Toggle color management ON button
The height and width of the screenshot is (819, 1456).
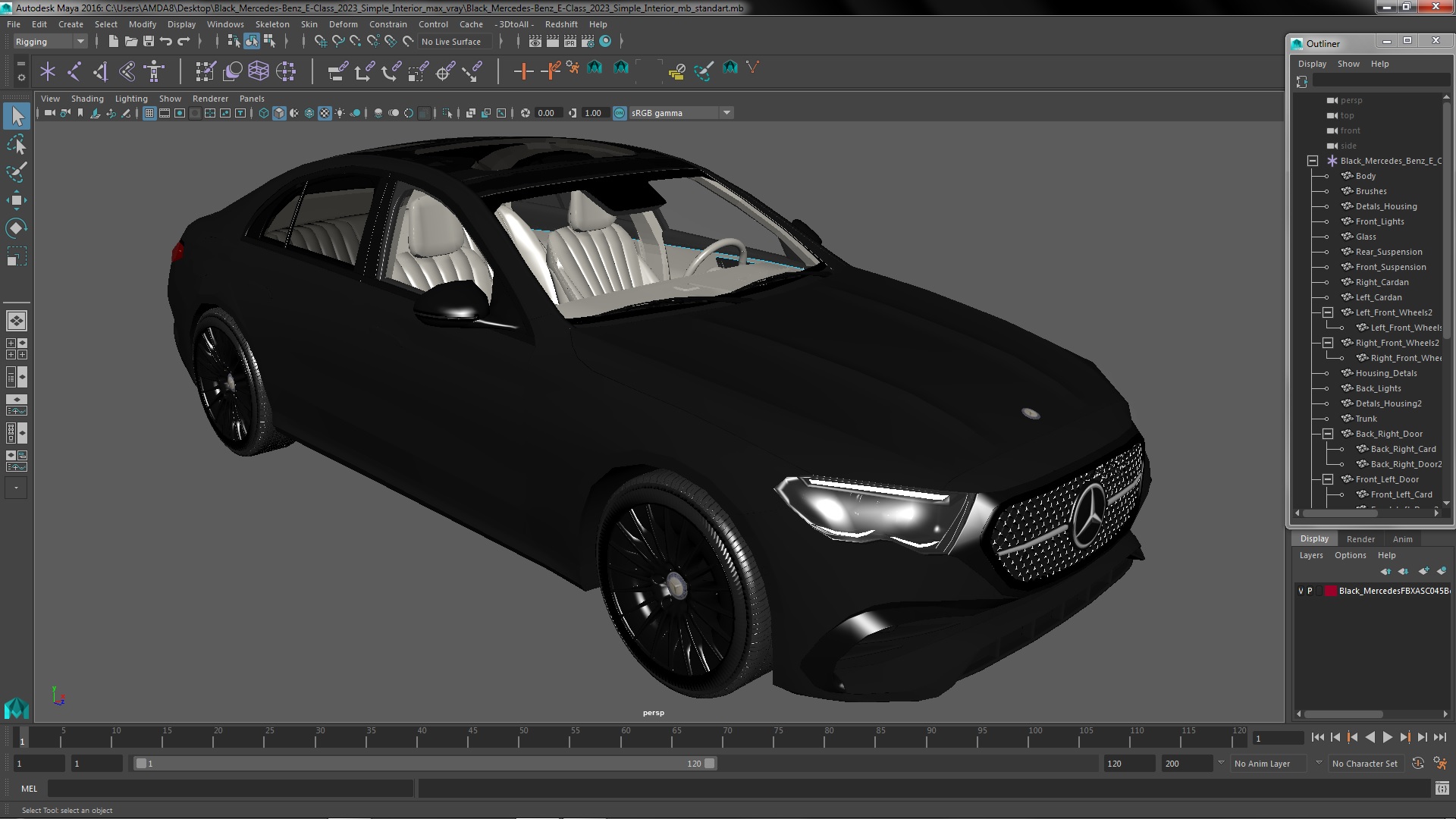620,113
